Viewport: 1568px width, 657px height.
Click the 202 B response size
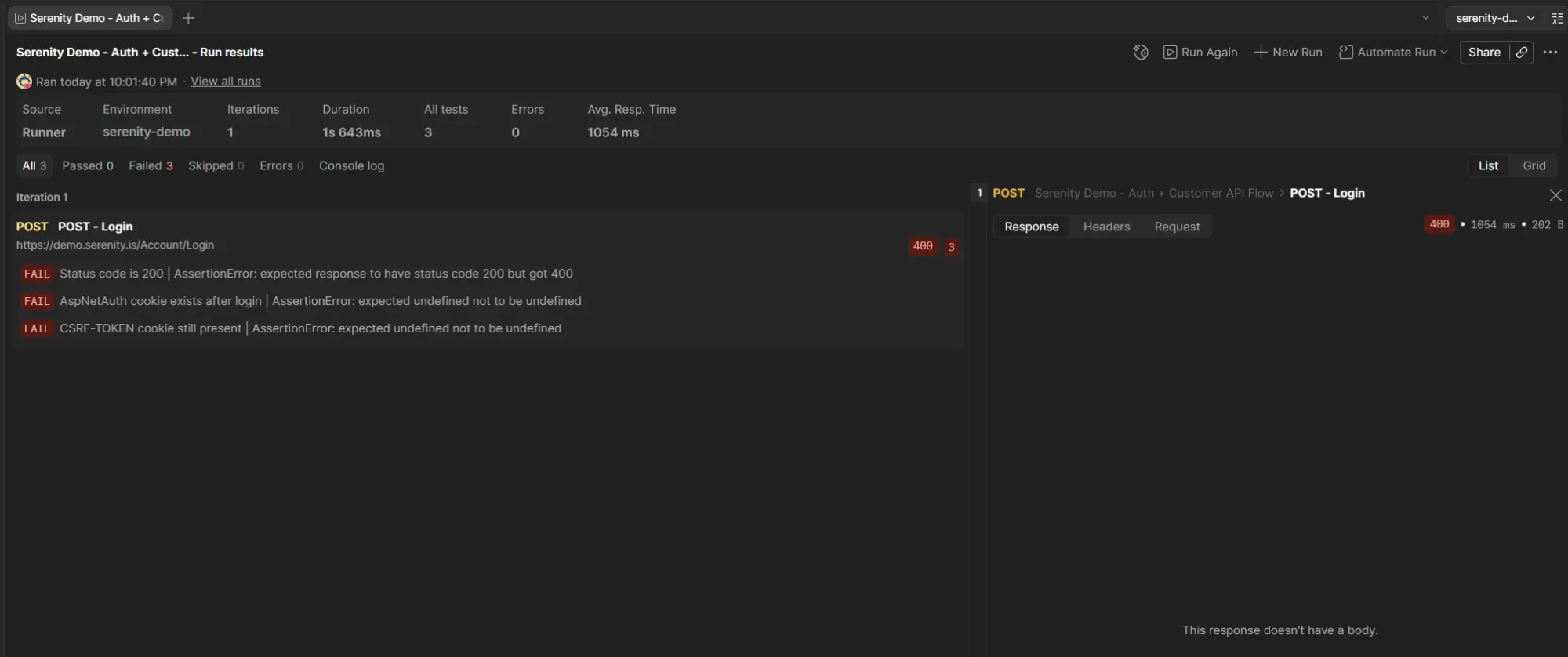click(1547, 225)
